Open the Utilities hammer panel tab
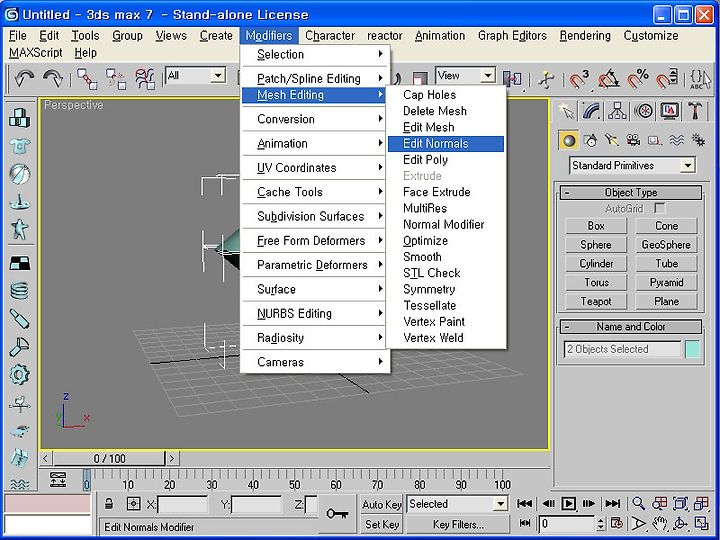 (695, 111)
